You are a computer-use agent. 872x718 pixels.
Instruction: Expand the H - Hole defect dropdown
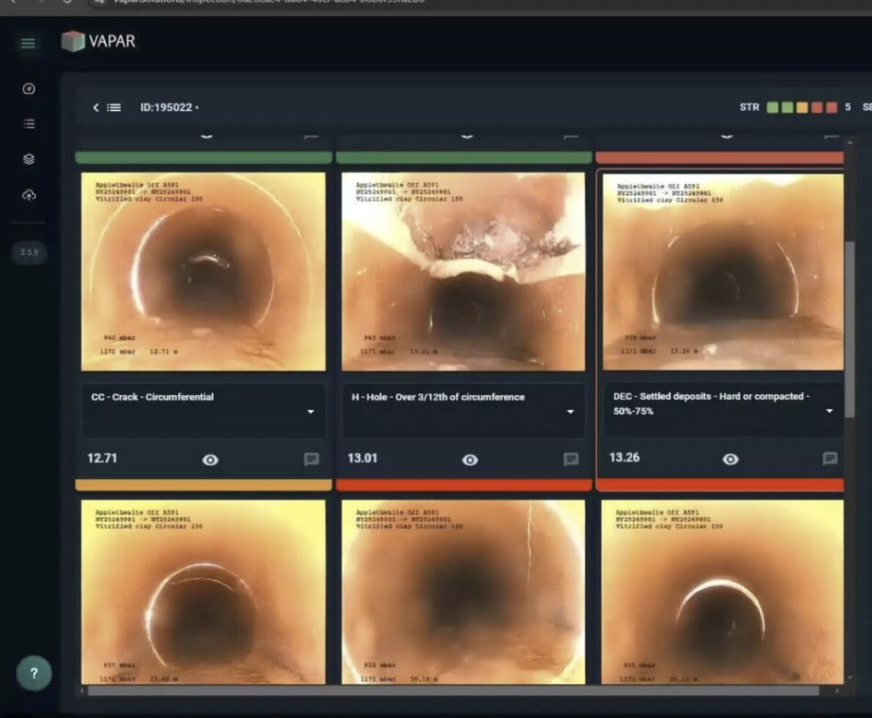pos(570,412)
